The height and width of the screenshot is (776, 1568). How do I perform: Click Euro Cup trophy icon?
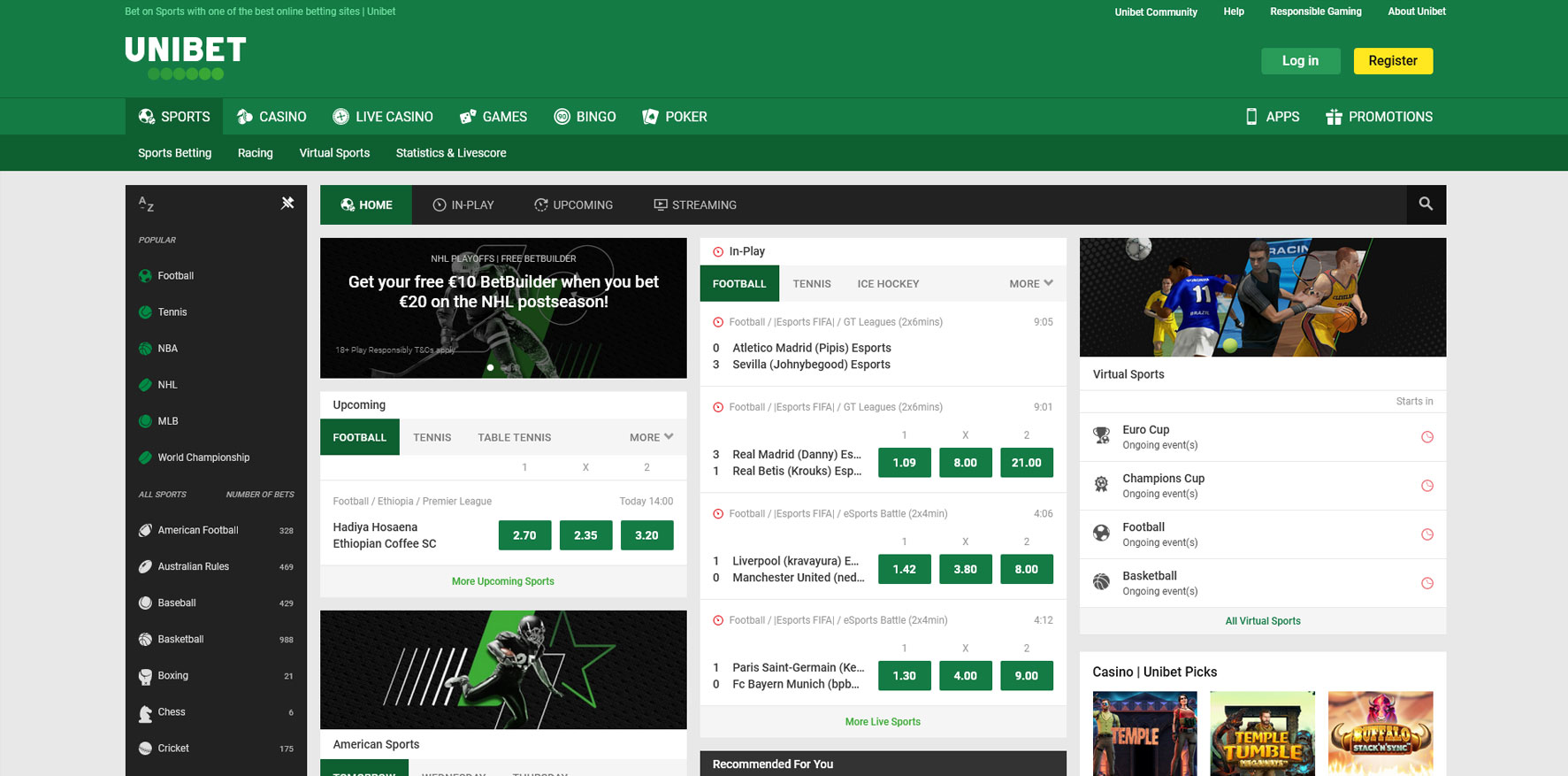(1101, 436)
